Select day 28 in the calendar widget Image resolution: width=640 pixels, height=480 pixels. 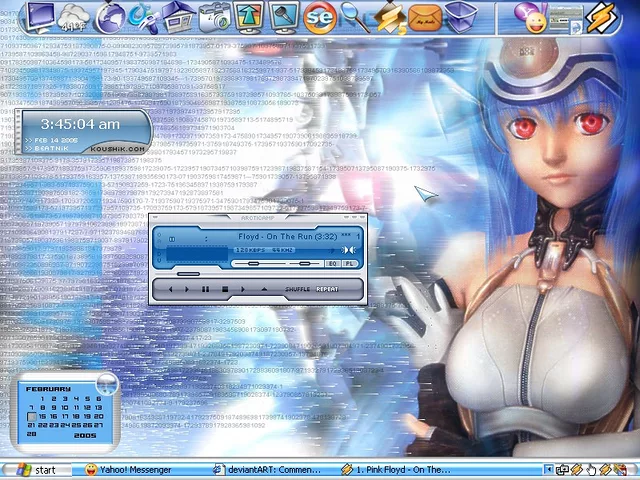coord(31,434)
